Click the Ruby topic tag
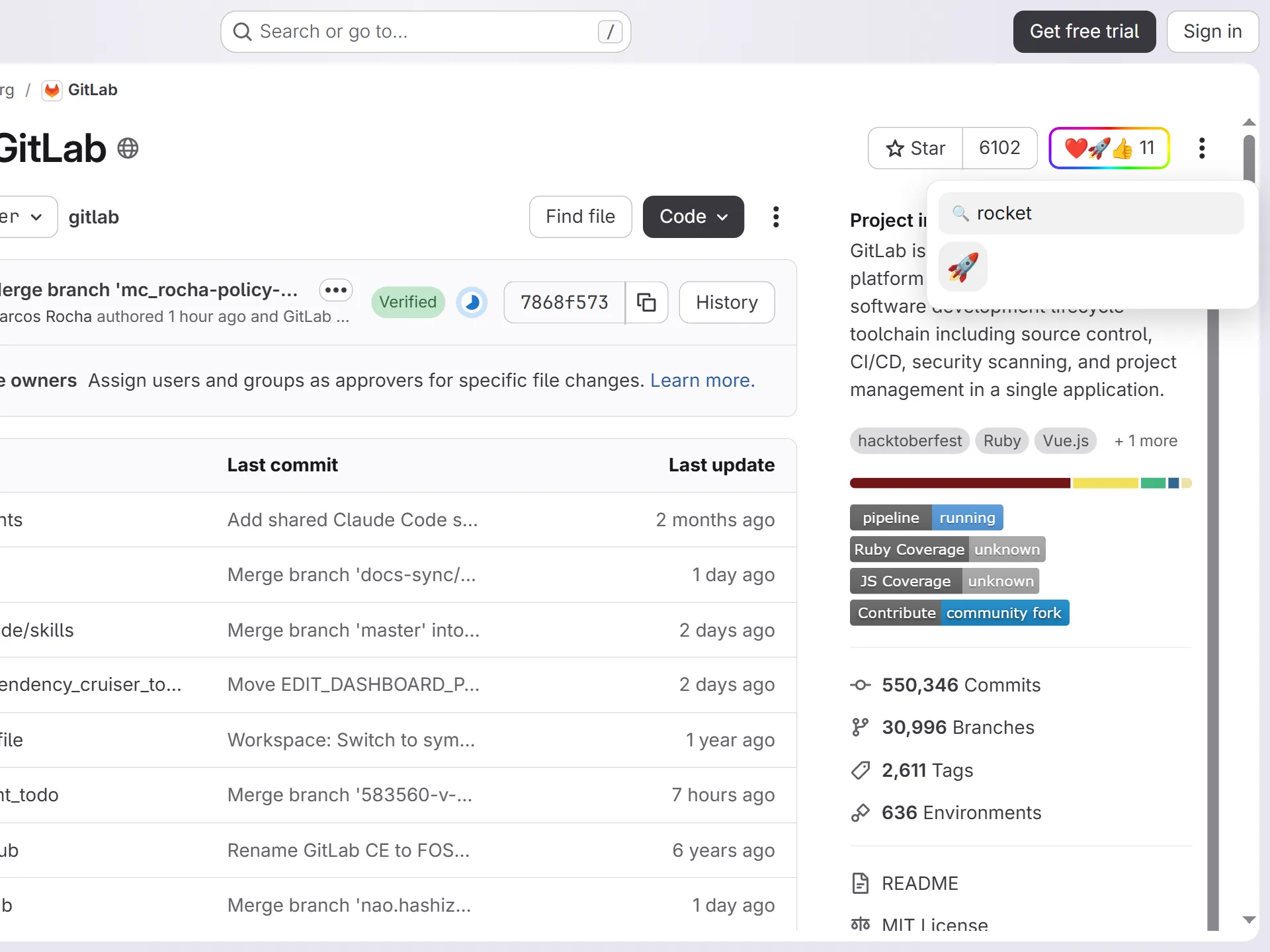1270x952 pixels. [1002, 441]
